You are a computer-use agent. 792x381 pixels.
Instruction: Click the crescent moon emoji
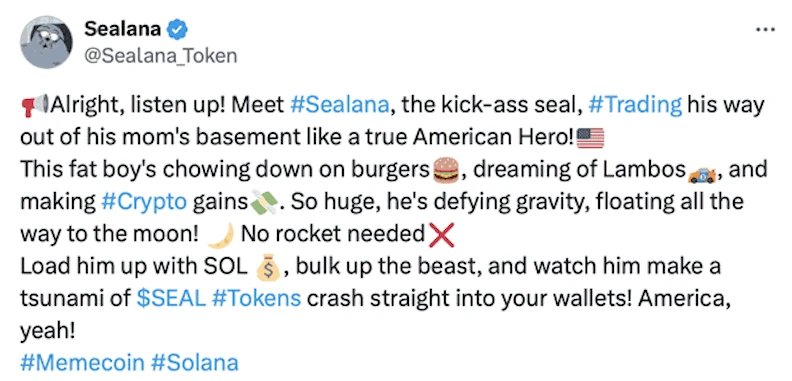point(222,235)
